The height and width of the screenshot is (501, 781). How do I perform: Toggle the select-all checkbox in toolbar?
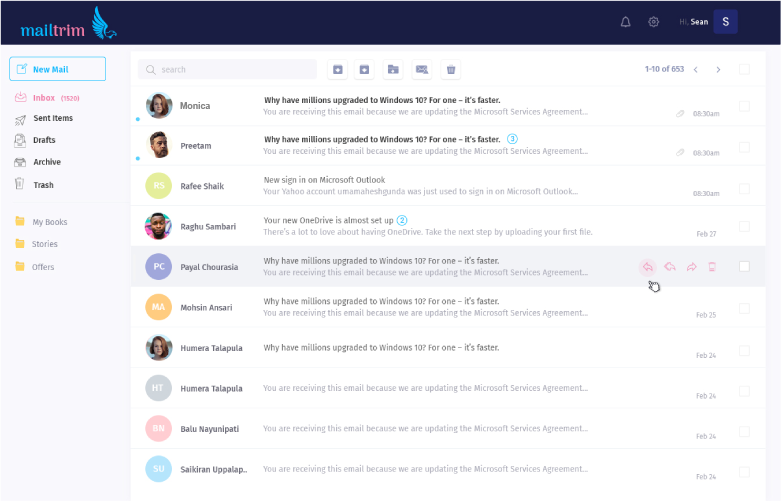point(744,69)
